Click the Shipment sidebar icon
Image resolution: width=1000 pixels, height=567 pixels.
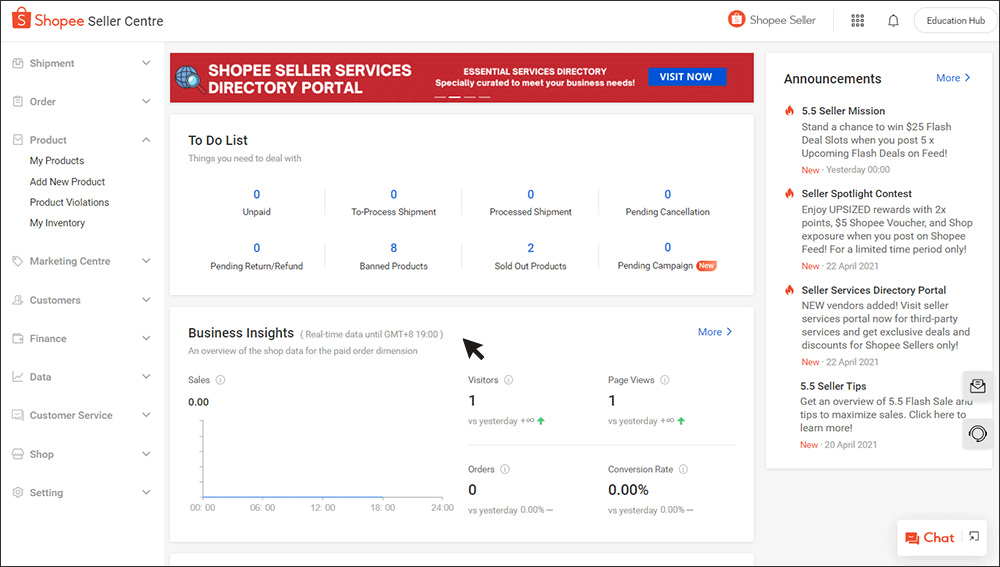tap(18, 63)
